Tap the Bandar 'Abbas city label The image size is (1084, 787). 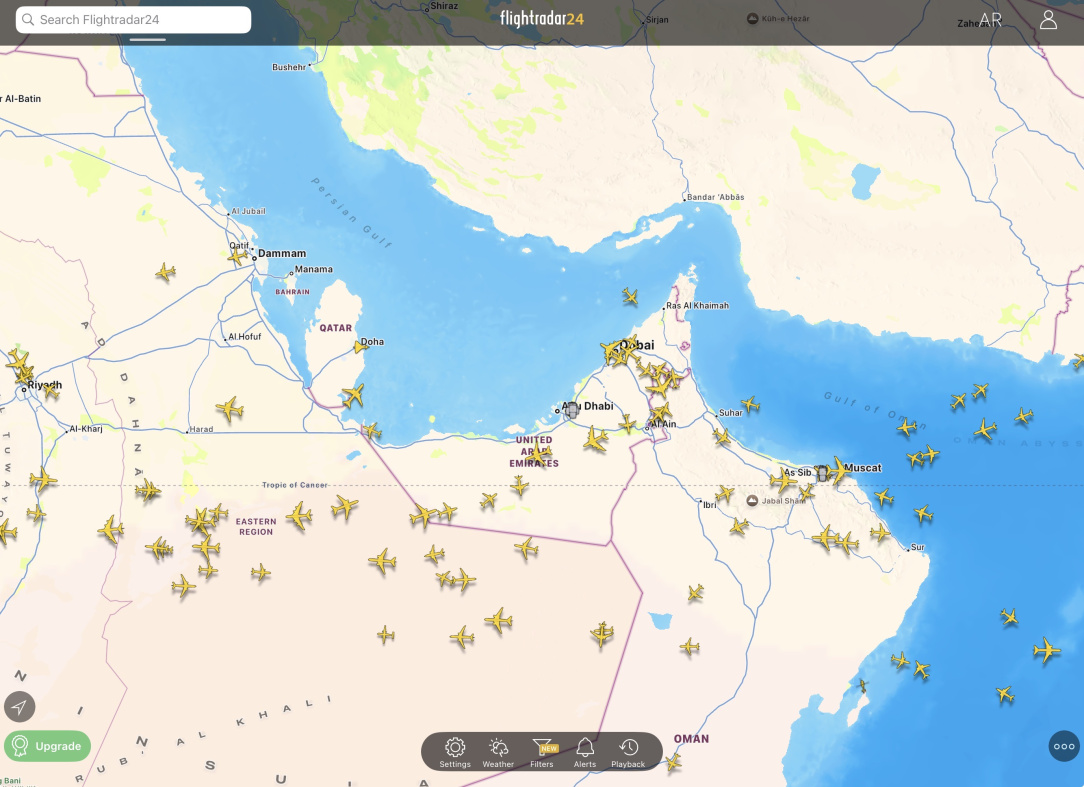(x=716, y=197)
